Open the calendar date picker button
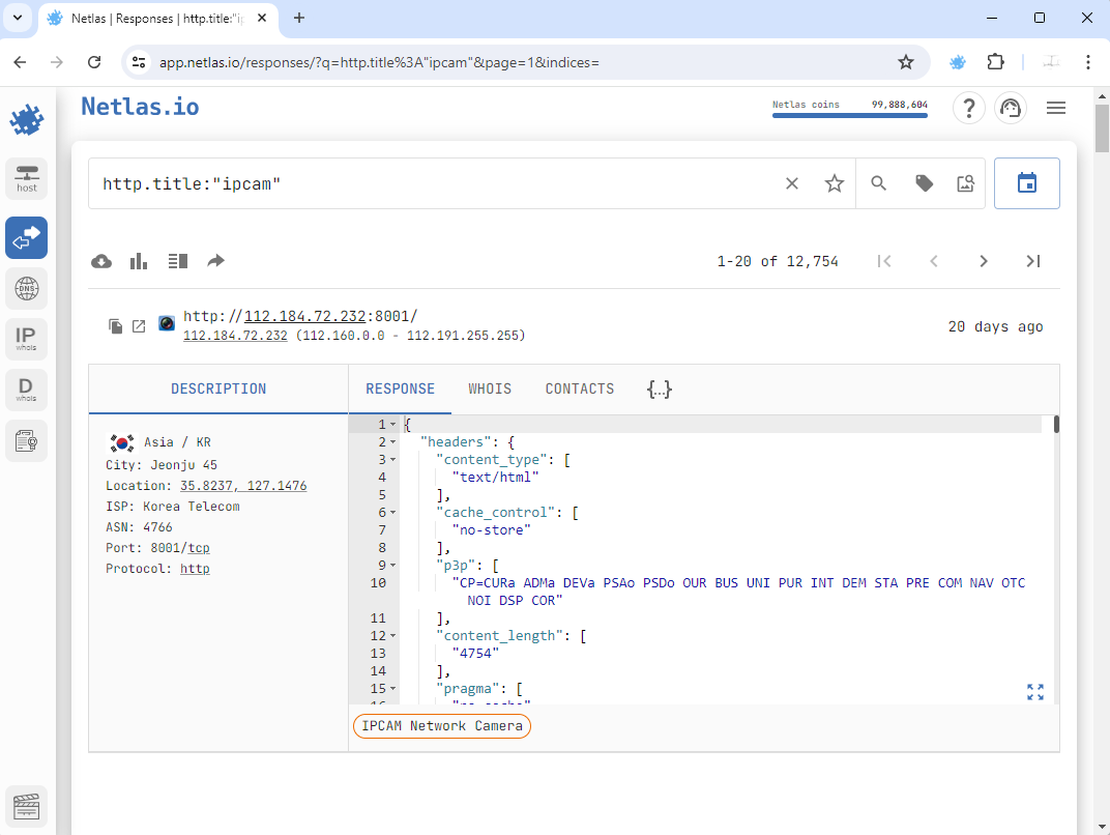 pyautogui.click(x=1026, y=183)
